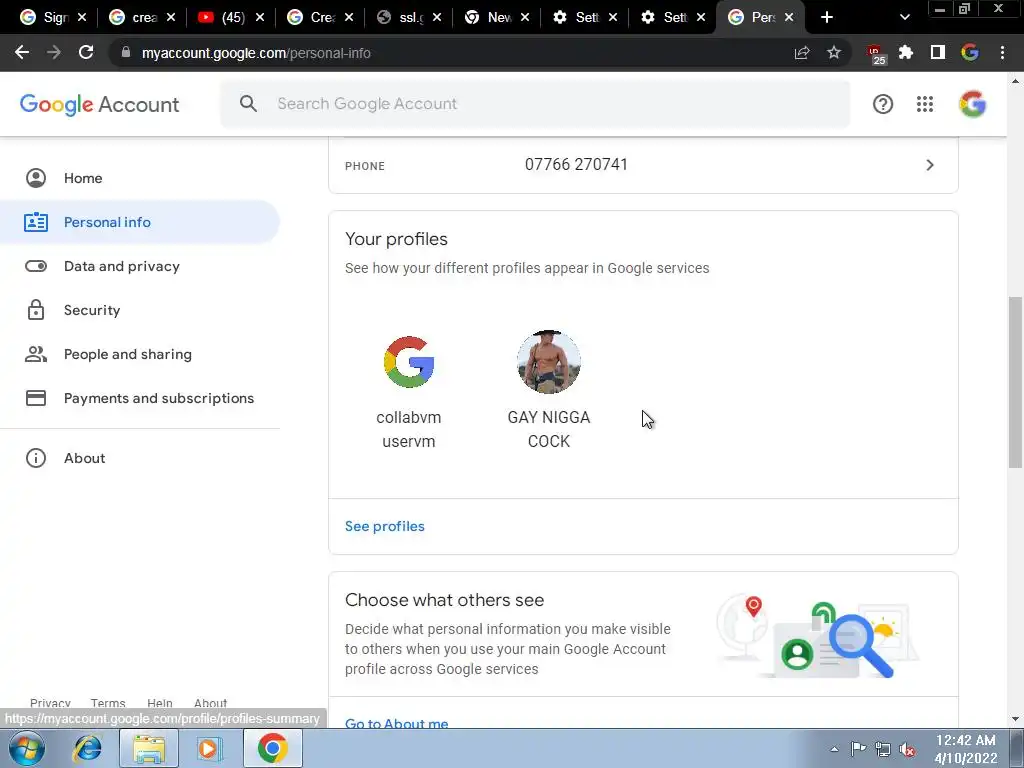
Task: Open the Windows Start button
Action: [x=27, y=748]
